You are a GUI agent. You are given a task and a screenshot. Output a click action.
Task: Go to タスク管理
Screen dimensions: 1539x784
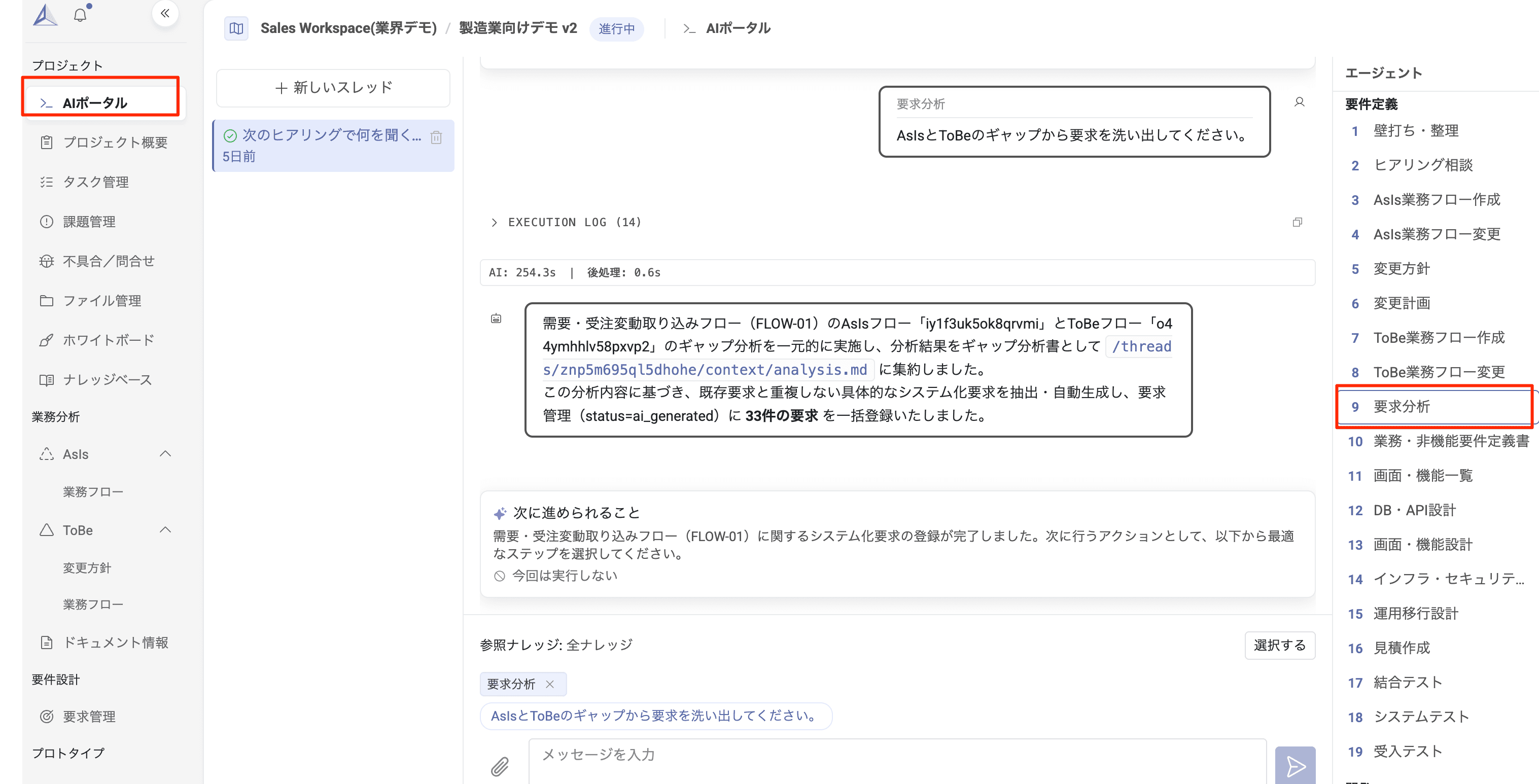tap(104, 182)
